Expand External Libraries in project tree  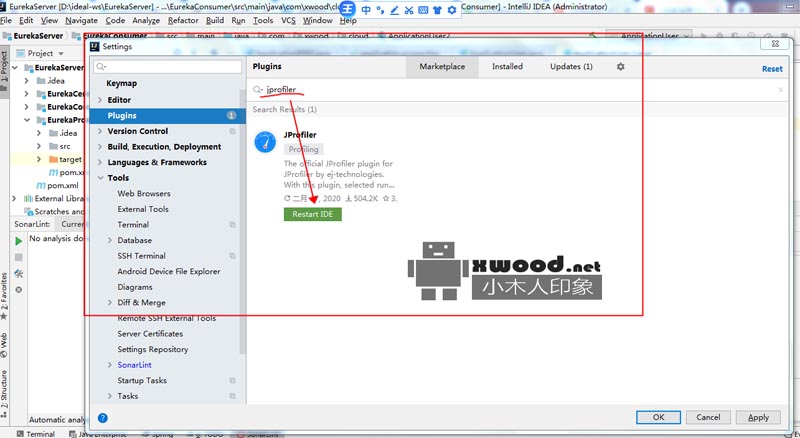click(14, 199)
